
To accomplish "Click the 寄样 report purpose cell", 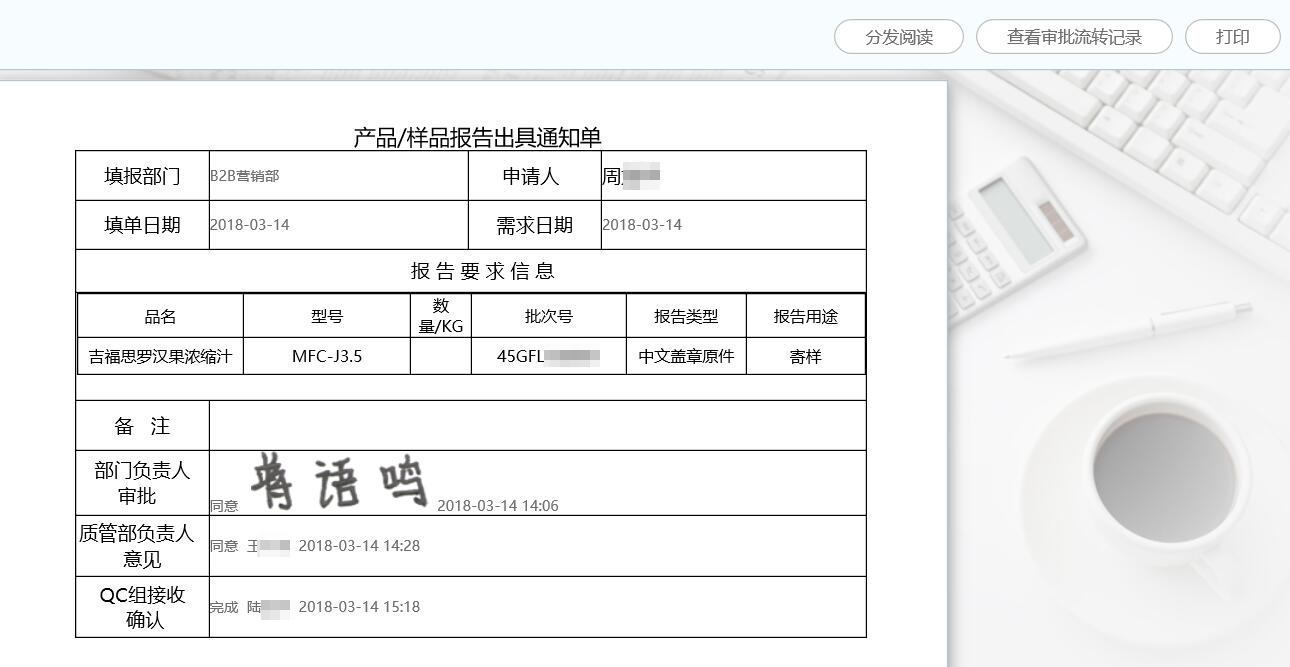I will [805, 356].
